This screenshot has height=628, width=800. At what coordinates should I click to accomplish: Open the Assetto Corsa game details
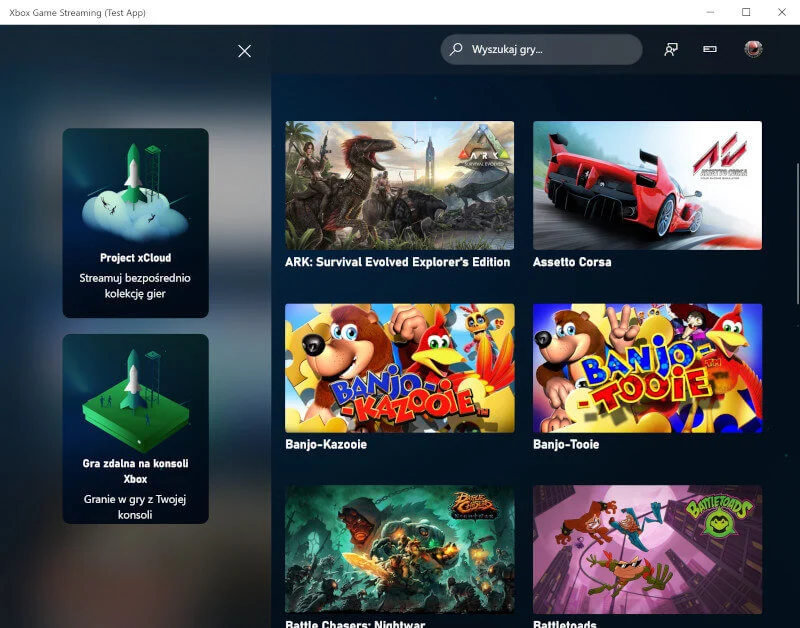pyautogui.click(x=647, y=185)
